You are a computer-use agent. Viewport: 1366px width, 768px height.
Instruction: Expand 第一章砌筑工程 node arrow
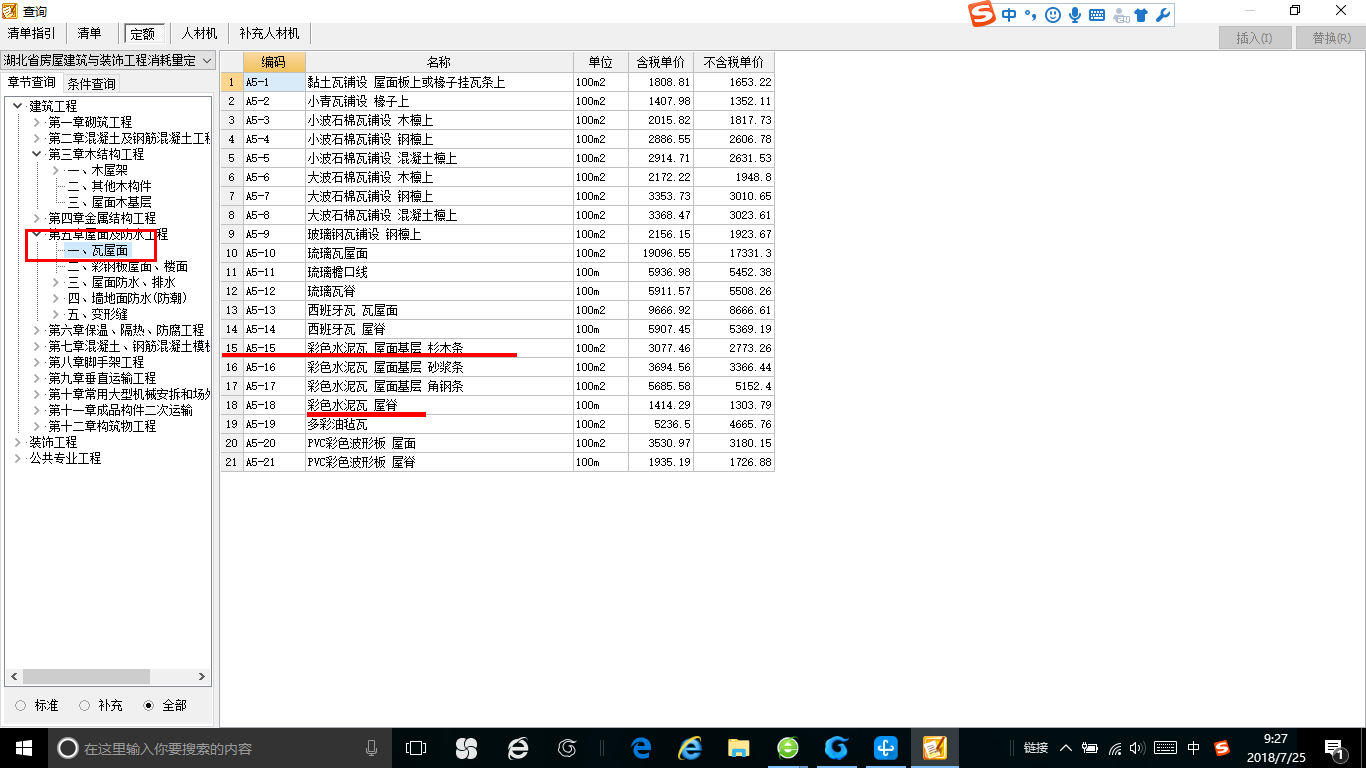tap(37, 122)
